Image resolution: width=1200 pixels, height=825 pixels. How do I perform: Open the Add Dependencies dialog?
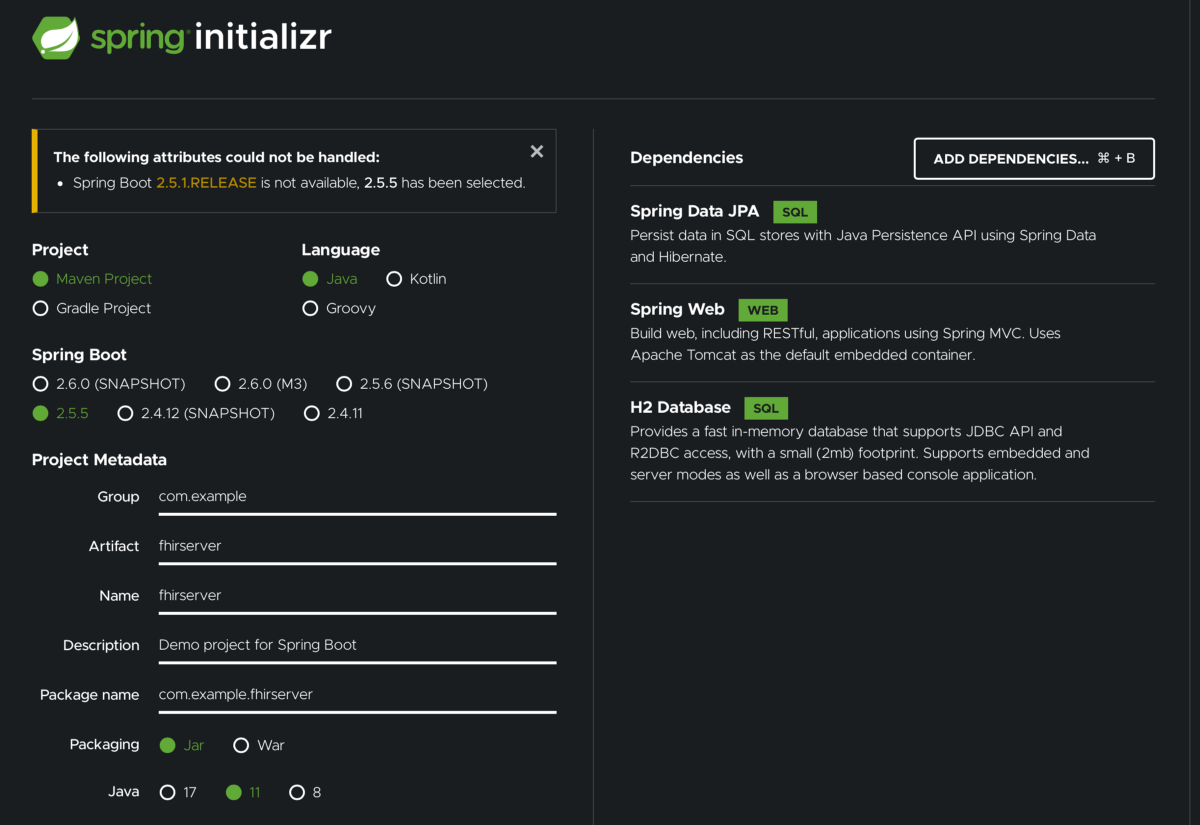tap(1034, 159)
